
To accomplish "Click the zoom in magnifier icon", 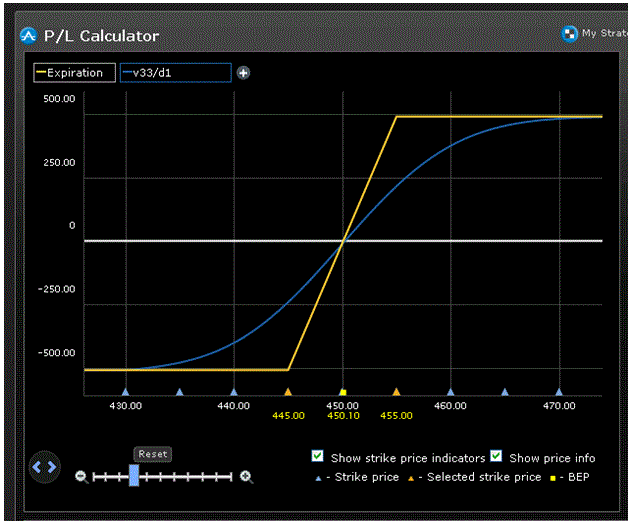I will pos(246,477).
